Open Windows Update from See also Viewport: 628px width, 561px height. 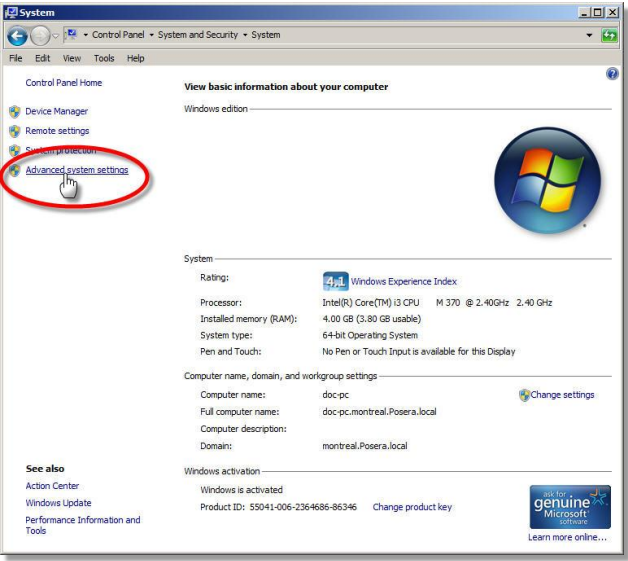click(x=58, y=503)
